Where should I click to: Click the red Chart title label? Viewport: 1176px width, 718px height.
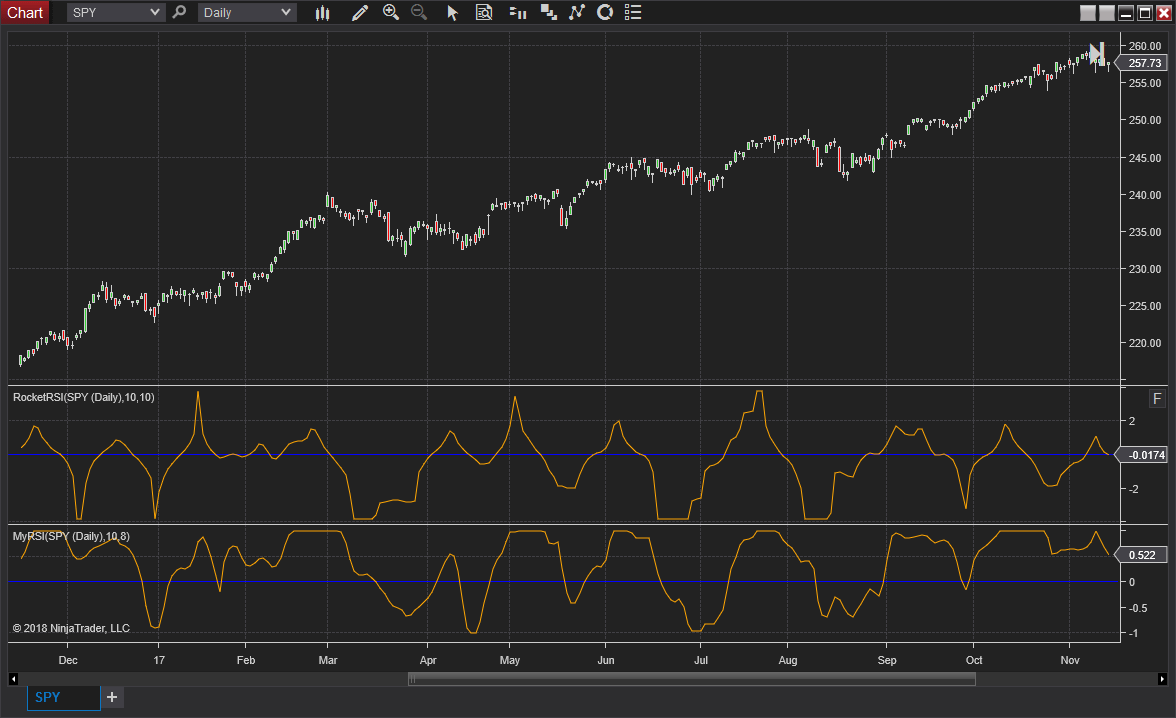25,13
